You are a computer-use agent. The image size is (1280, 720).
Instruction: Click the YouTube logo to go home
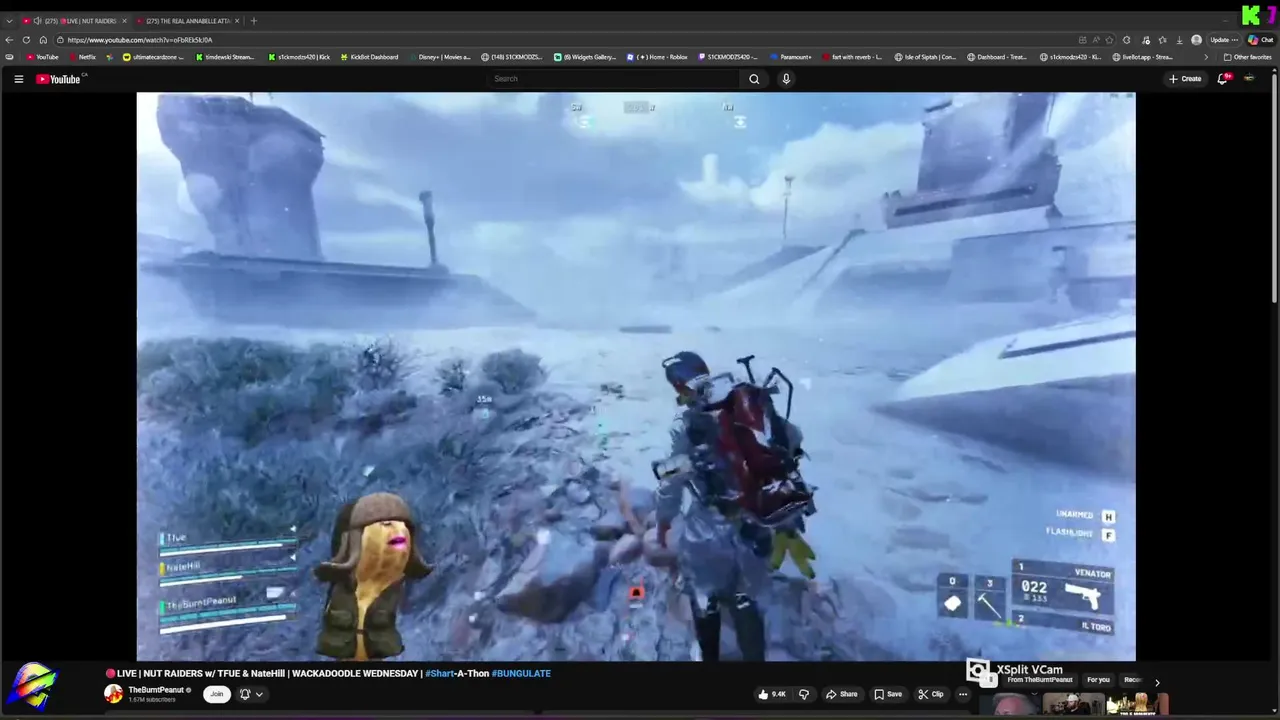pos(60,79)
